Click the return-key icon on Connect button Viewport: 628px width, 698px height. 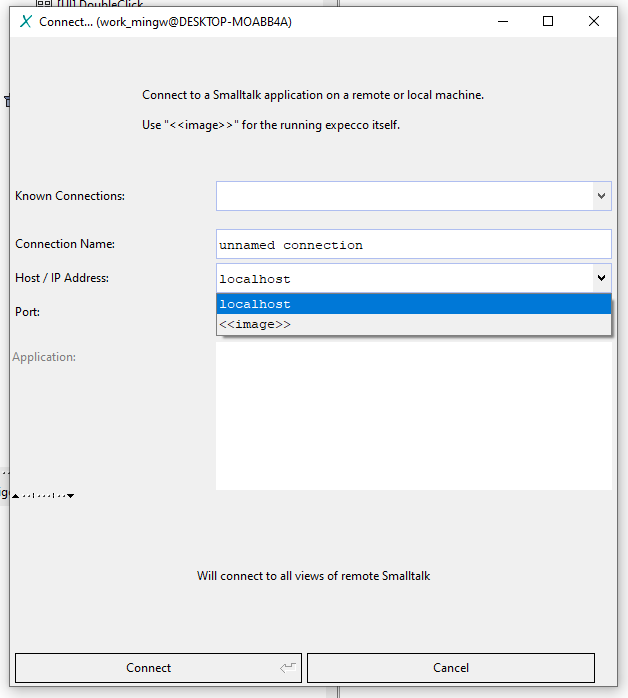point(288,668)
